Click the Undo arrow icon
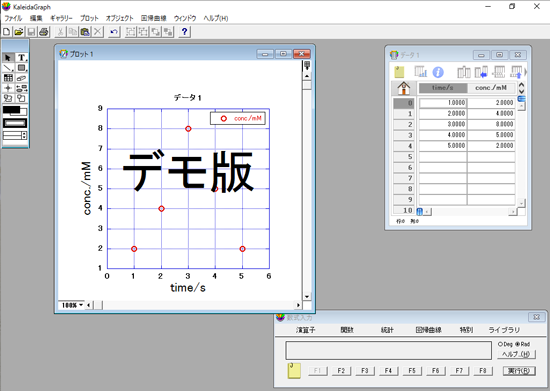550x391 pixels. point(114,32)
